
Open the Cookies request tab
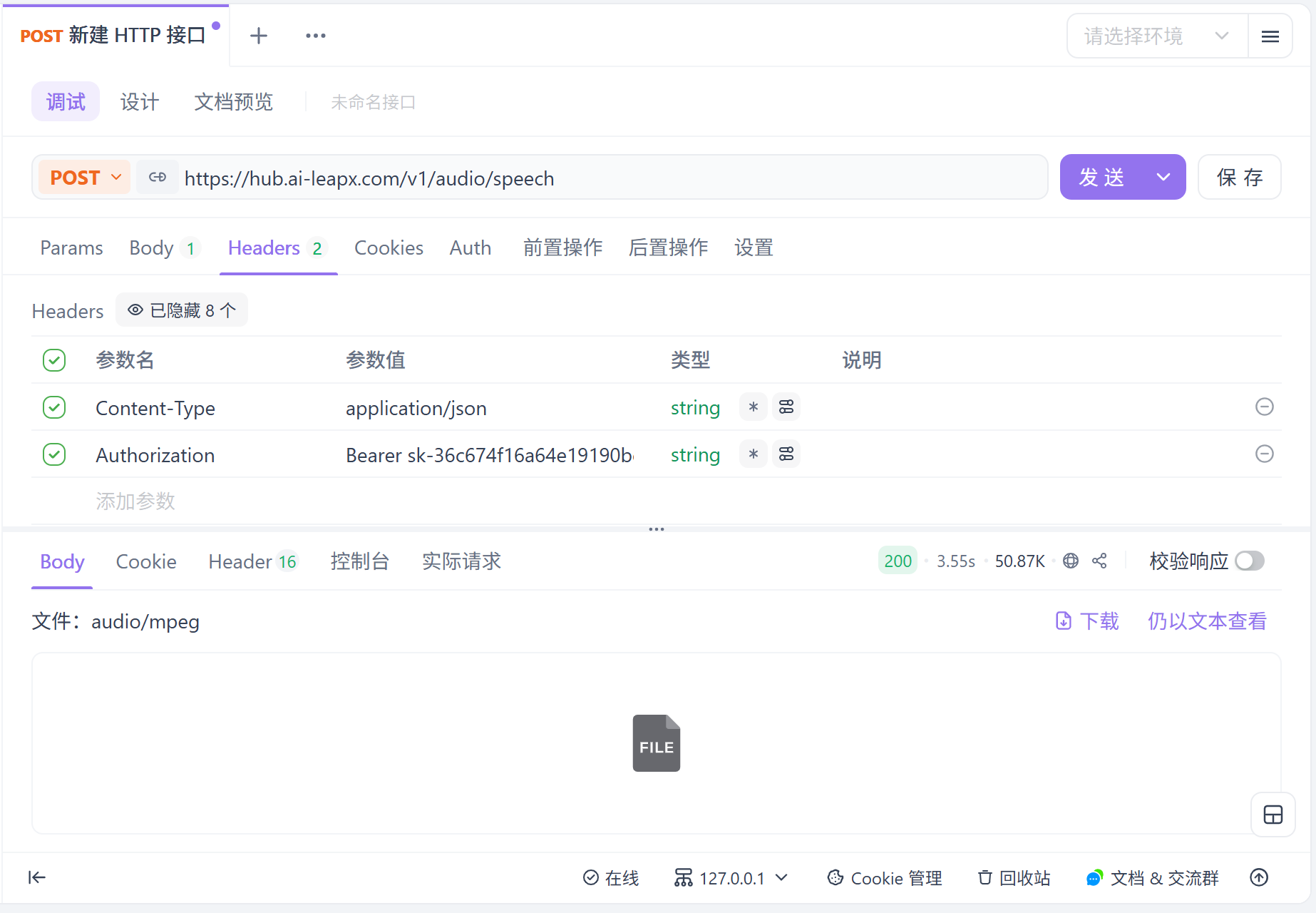pos(389,248)
